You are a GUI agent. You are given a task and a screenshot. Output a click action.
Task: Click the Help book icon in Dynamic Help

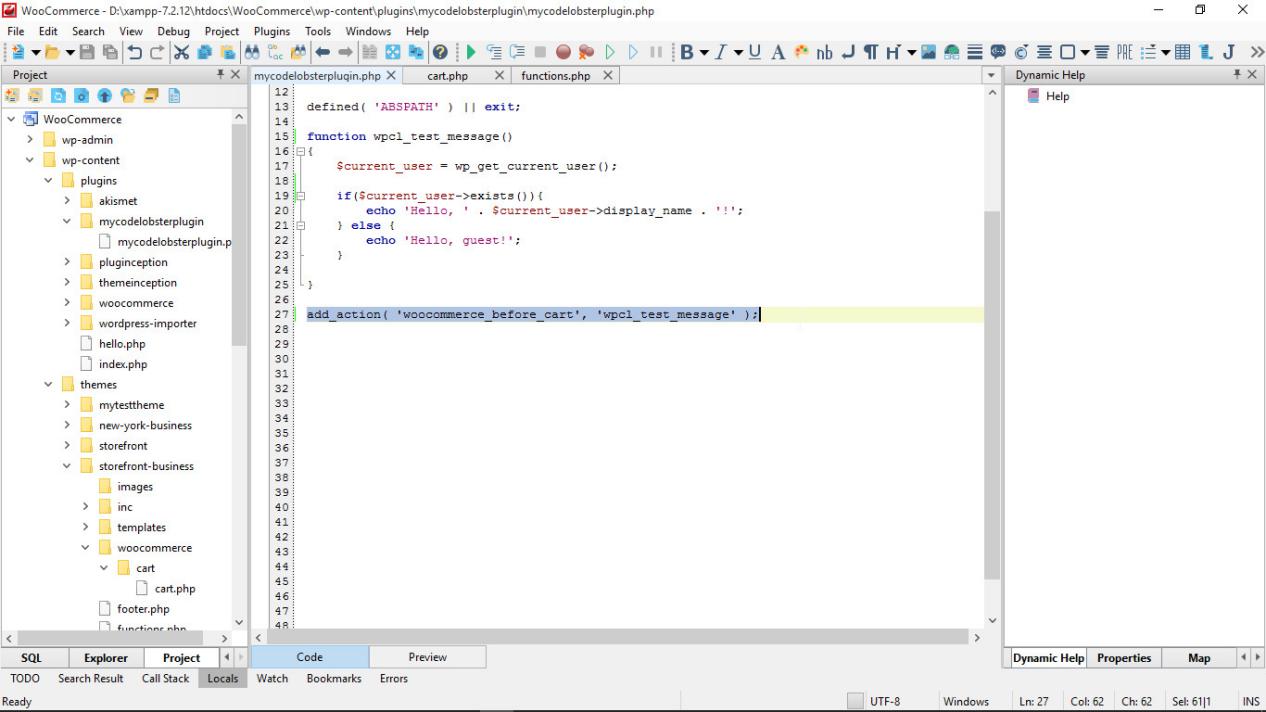point(1034,96)
